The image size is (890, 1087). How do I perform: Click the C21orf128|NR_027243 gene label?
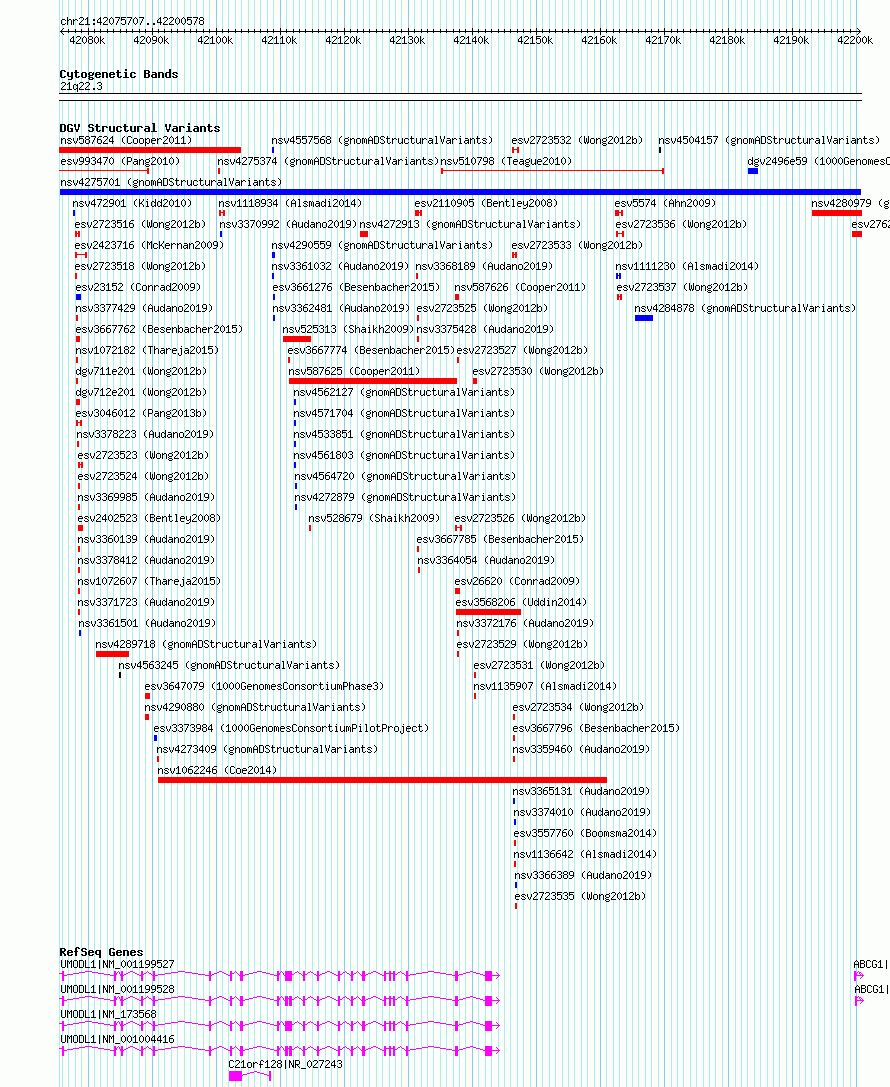(285, 1063)
